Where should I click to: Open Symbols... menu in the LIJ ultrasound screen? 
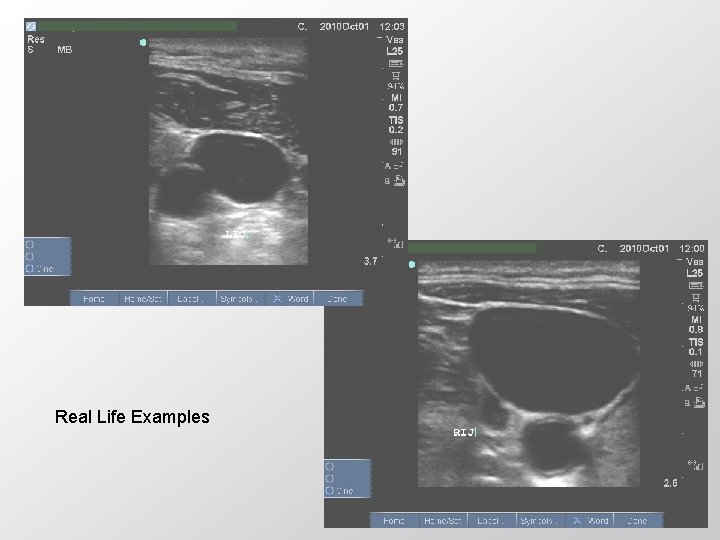241,298
